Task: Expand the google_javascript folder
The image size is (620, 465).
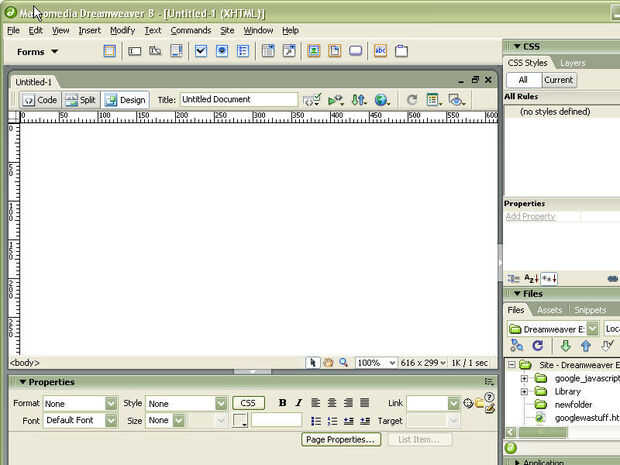Action: (524, 379)
